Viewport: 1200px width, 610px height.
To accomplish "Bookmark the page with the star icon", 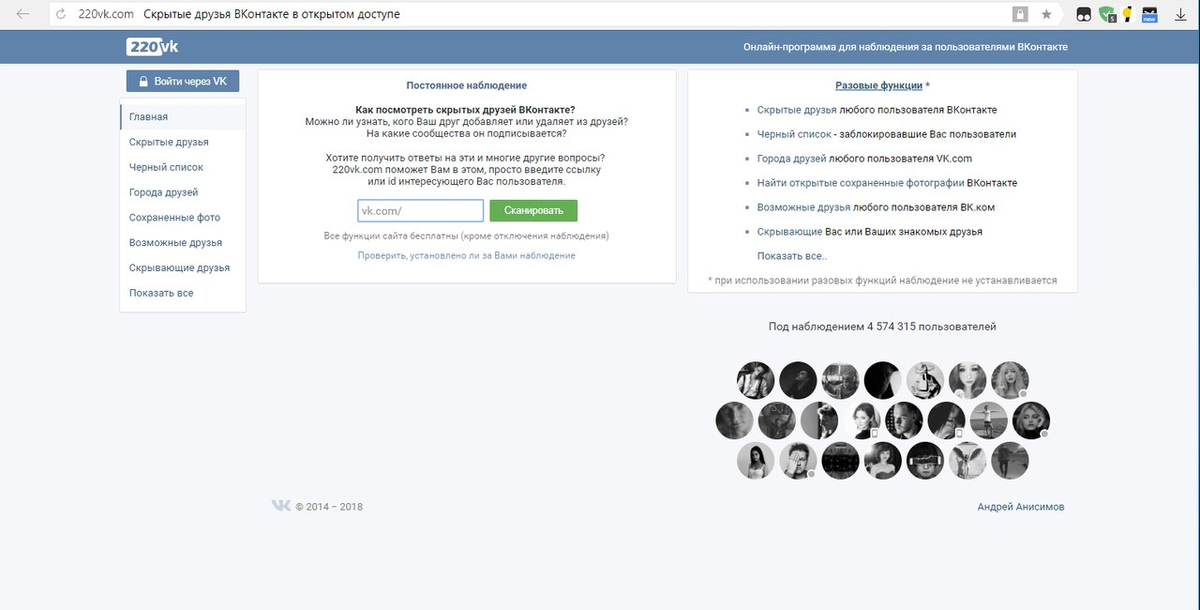I will [x=1046, y=14].
